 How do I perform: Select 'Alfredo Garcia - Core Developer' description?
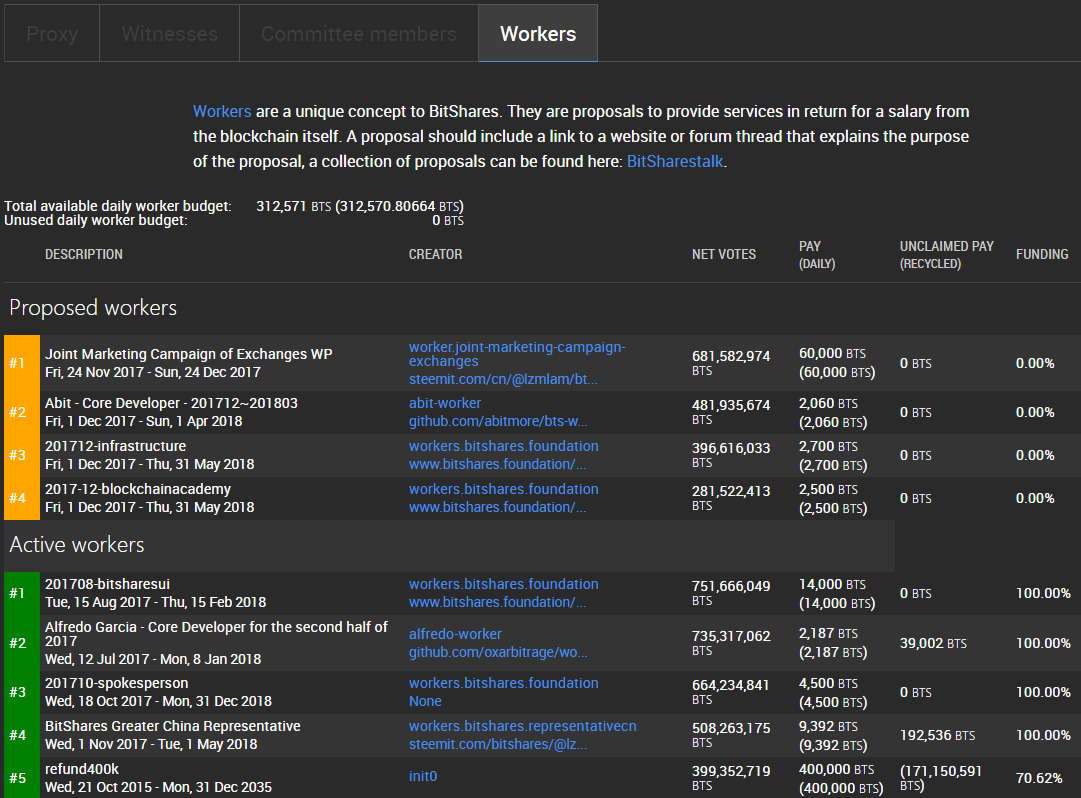click(216, 634)
